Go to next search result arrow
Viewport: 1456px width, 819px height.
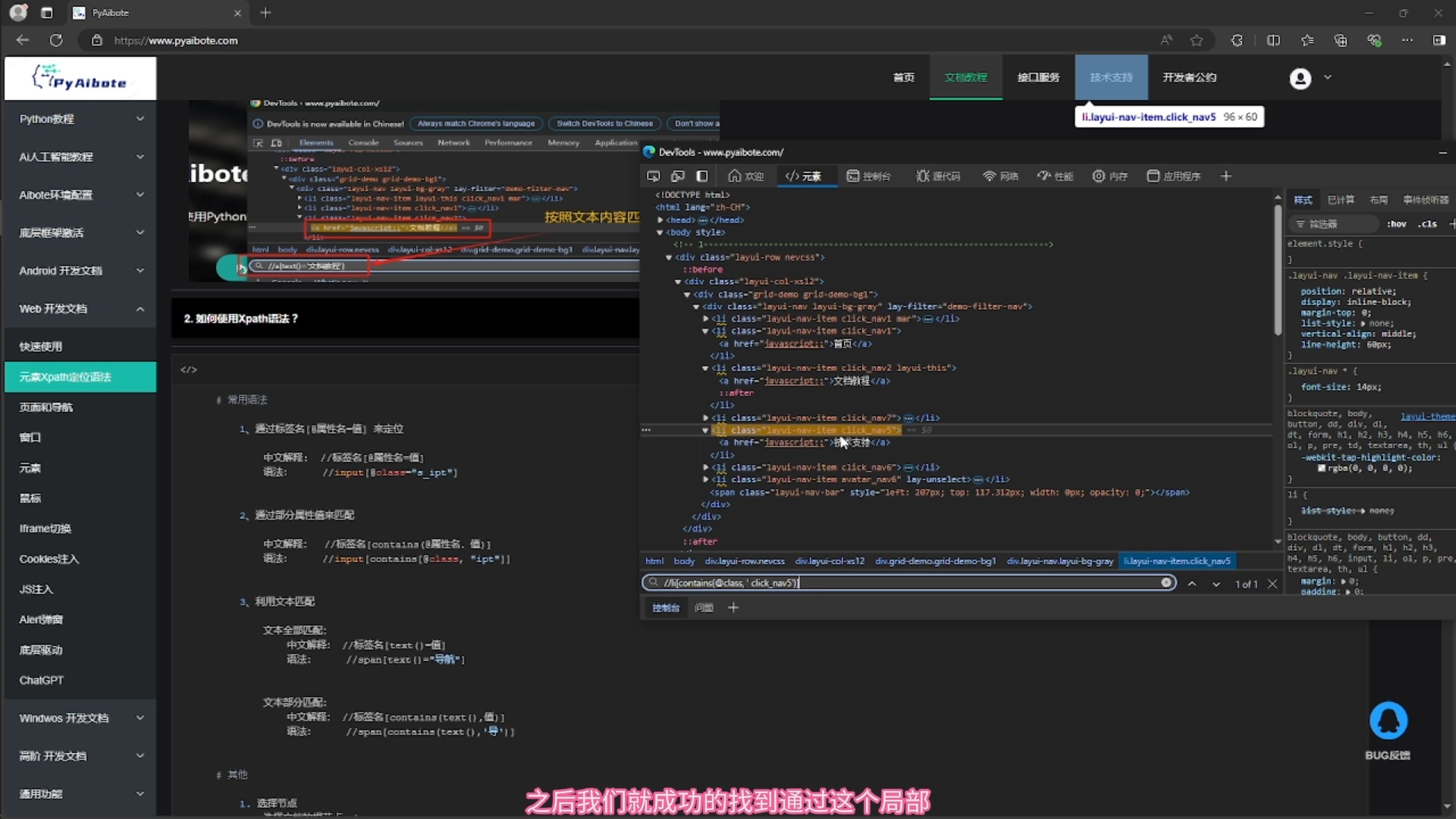1216,583
